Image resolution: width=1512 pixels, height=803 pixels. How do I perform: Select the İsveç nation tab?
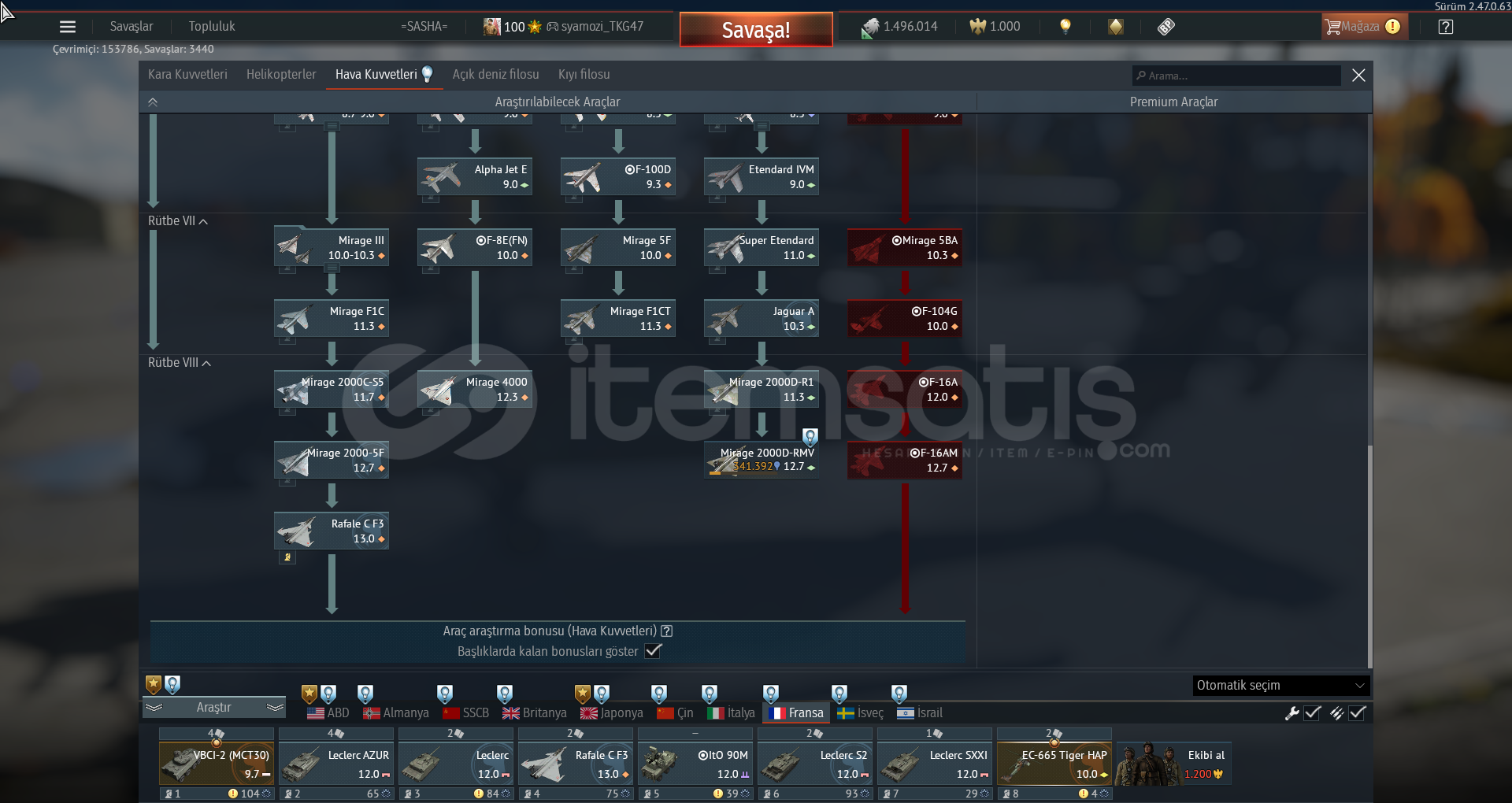click(x=861, y=713)
